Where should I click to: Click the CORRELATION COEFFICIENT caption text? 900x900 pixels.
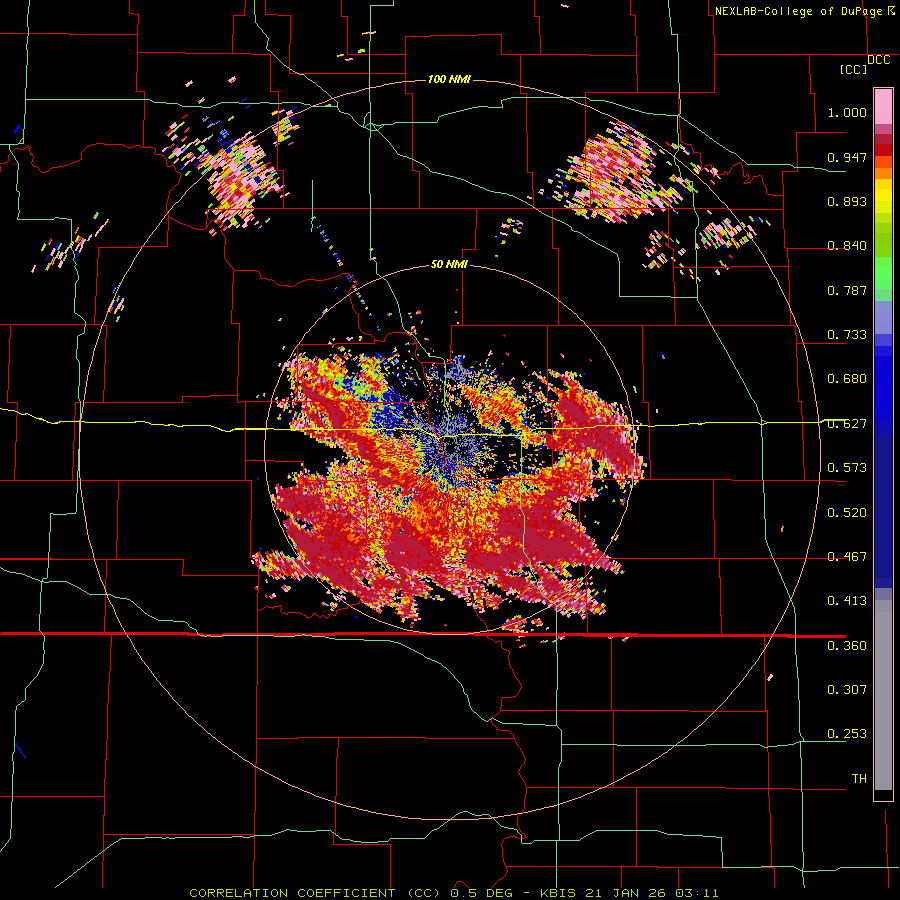tap(292, 893)
